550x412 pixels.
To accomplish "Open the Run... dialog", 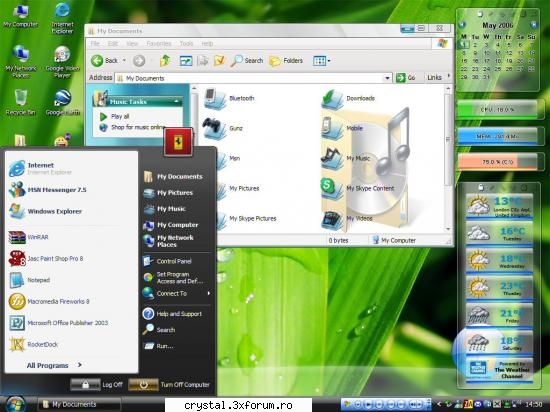I will point(159,346).
